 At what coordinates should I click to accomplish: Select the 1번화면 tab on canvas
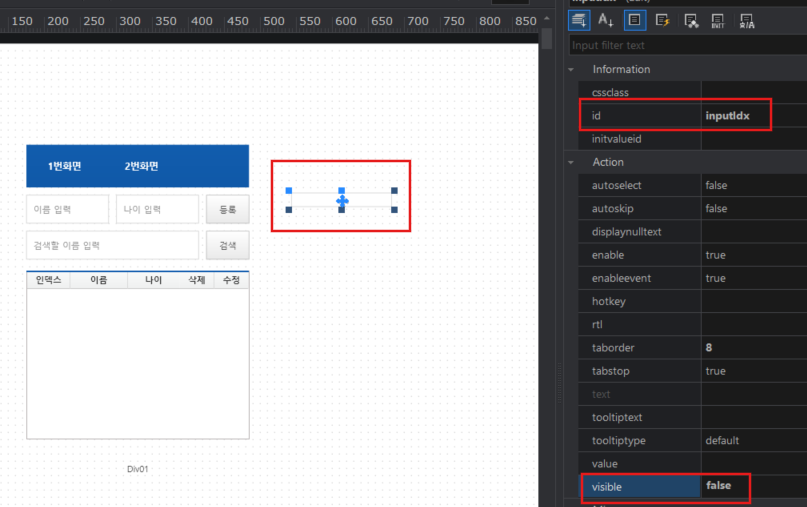[64, 166]
